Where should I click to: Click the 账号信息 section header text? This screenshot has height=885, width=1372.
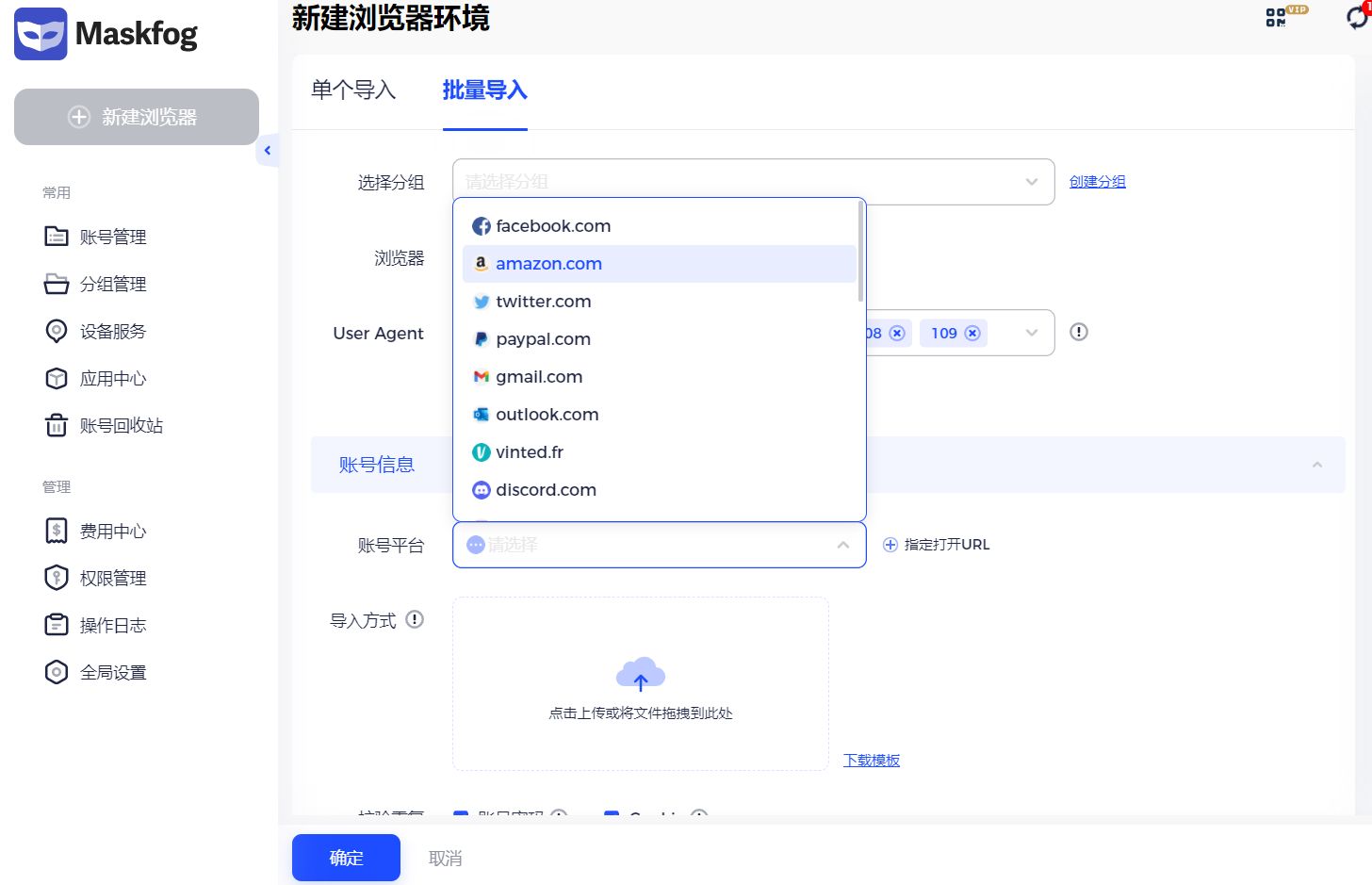tap(377, 465)
